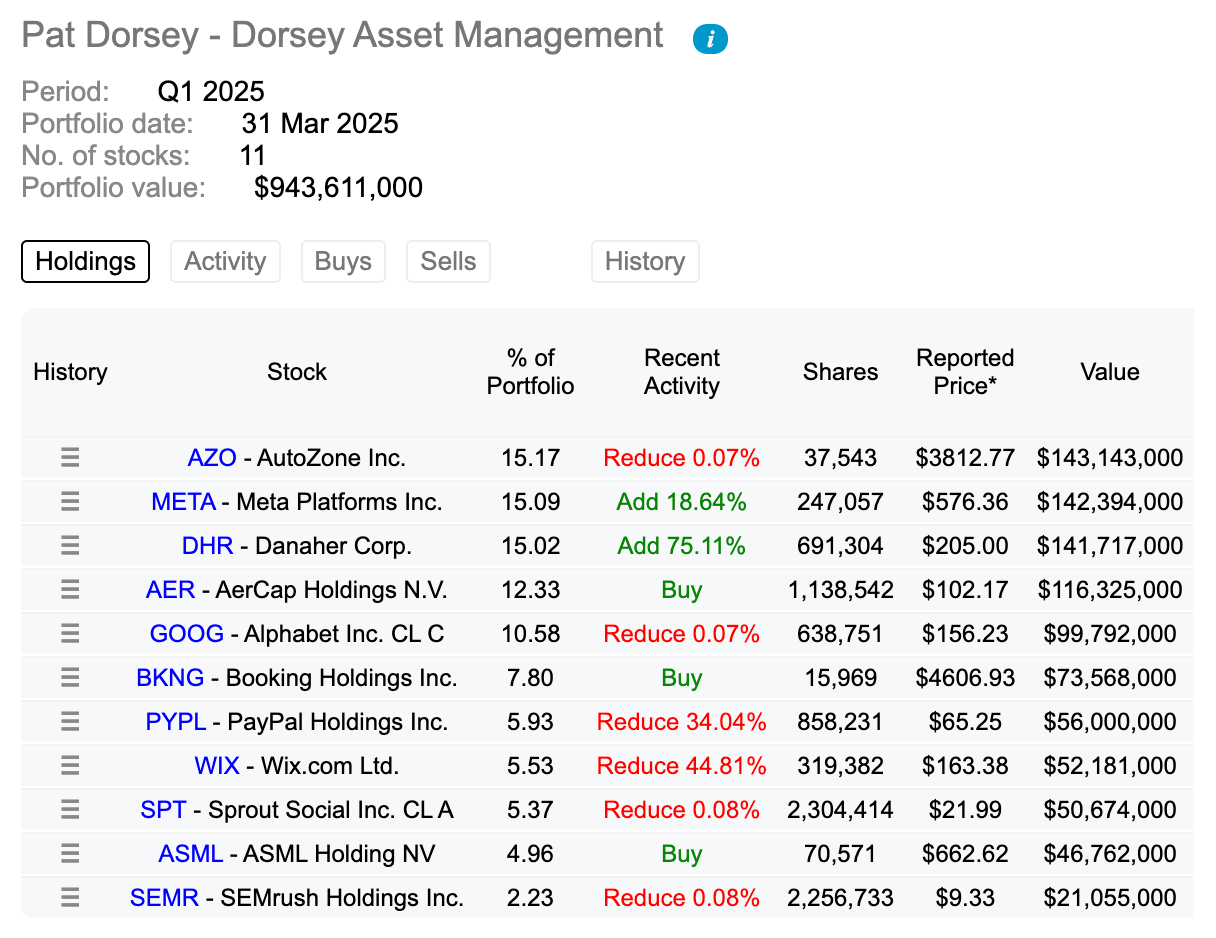Open the GOOG ticker link
Screen dimensions: 1216x938
187,634
